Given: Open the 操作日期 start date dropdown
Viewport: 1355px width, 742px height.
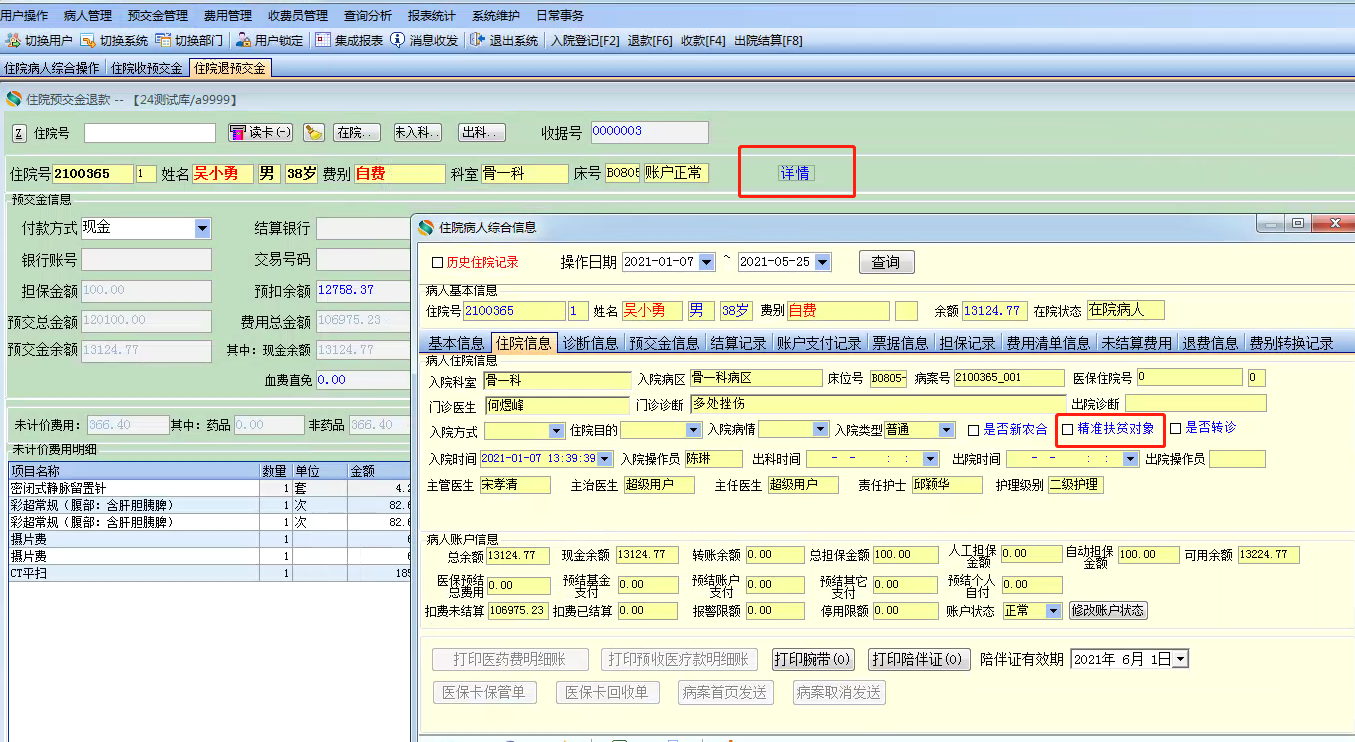Looking at the screenshot, I should [x=706, y=262].
